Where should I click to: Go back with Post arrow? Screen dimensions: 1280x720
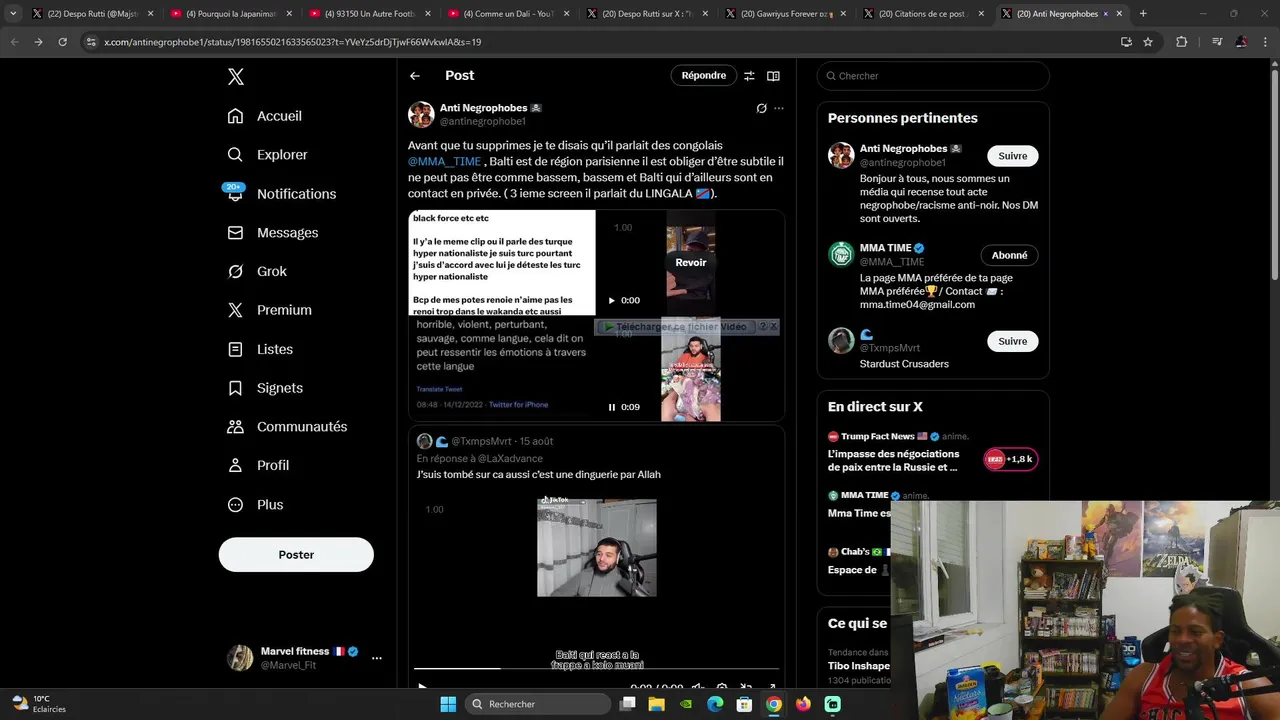click(415, 76)
